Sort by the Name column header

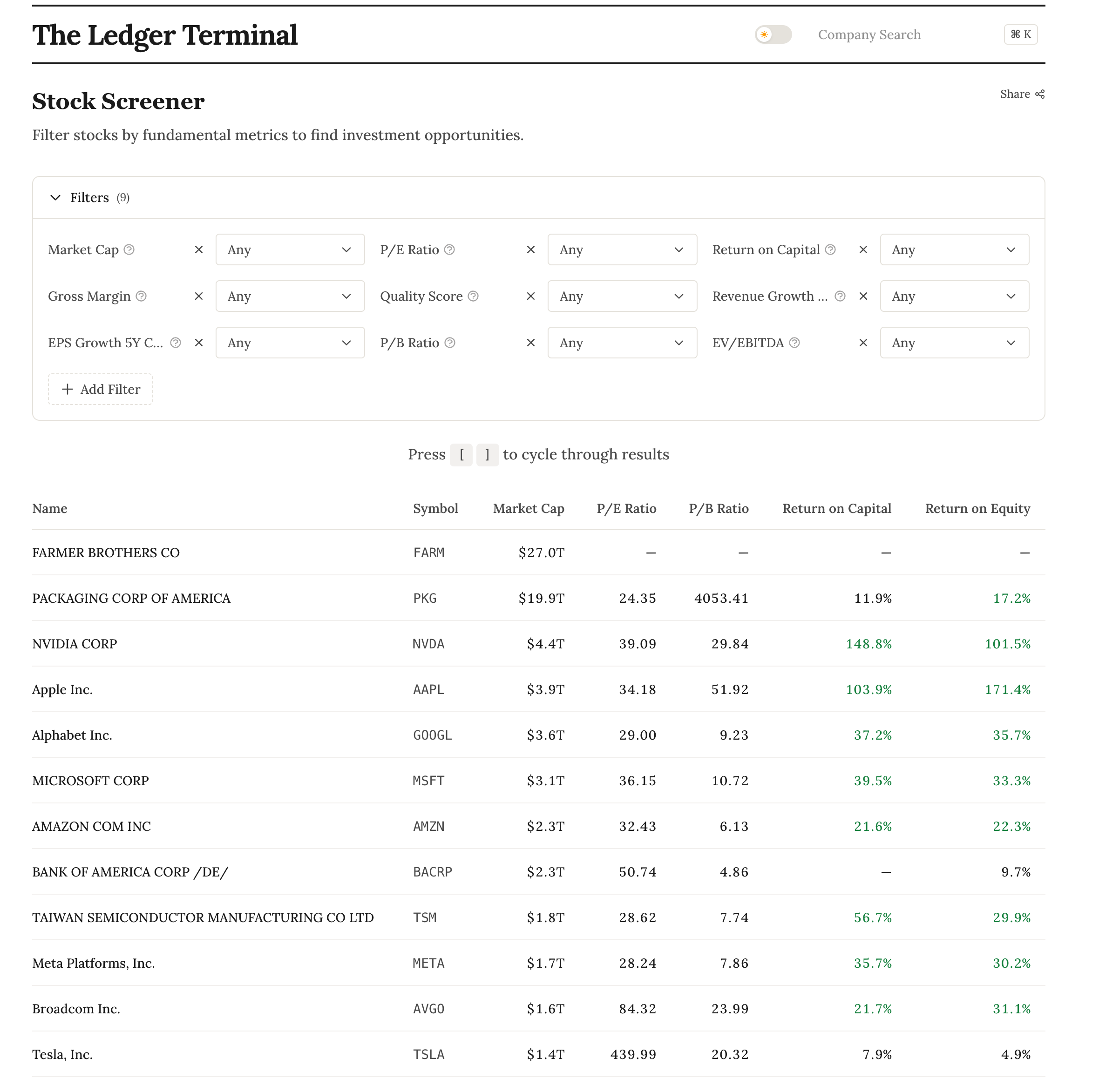[49, 508]
